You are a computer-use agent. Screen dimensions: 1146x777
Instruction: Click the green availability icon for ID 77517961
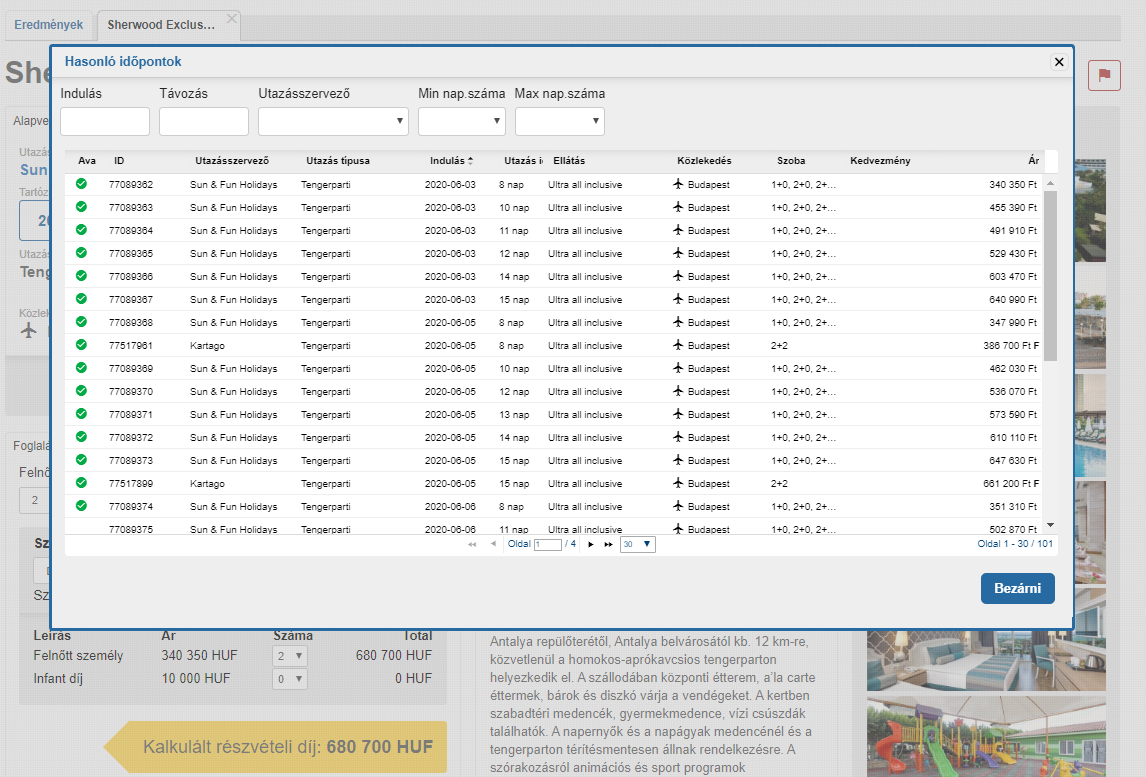point(81,344)
